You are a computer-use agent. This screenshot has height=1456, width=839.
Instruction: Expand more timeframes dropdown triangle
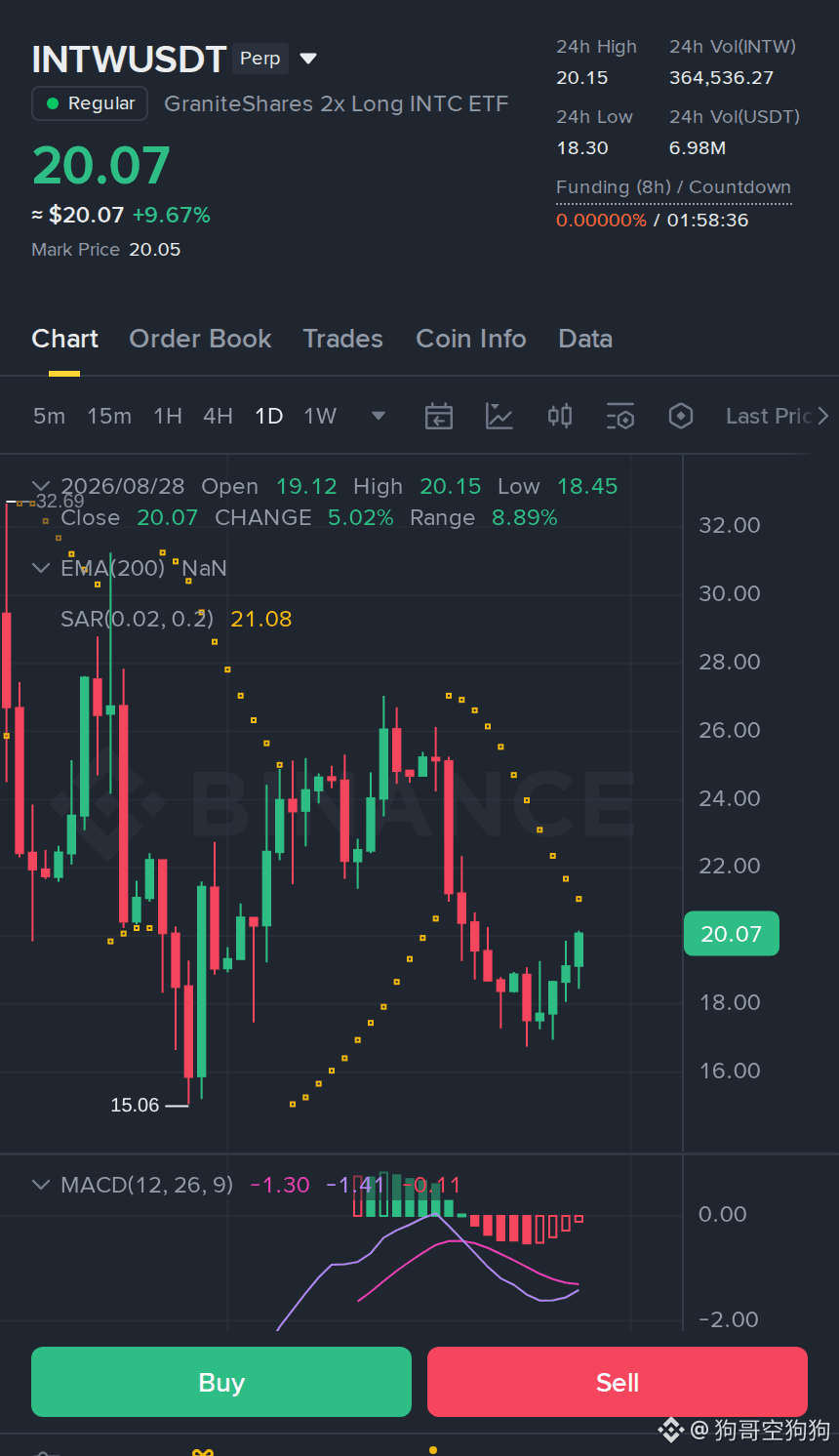pyautogui.click(x=379, y=417)
